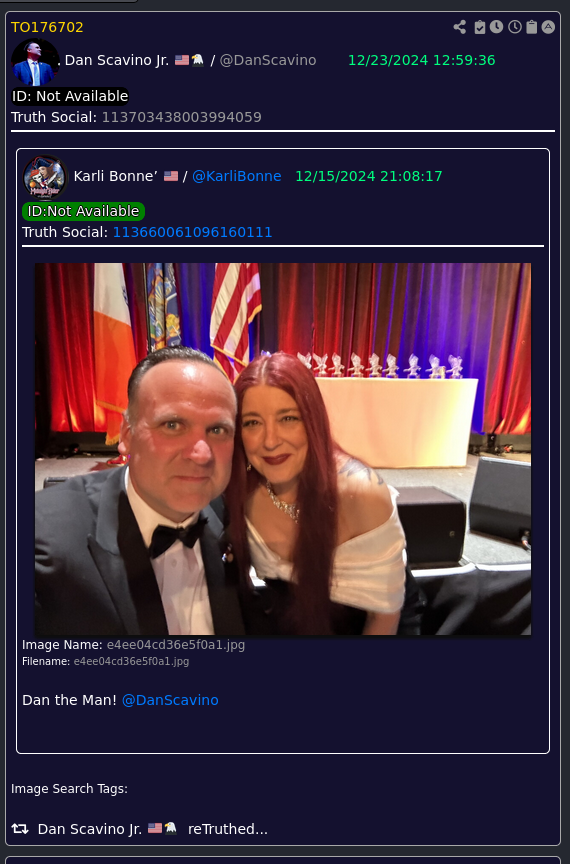Click the Truth Social ID 113703438003994059
Image resolution: width=570 pixels, height=864 pixels.
tap(181, 117)
